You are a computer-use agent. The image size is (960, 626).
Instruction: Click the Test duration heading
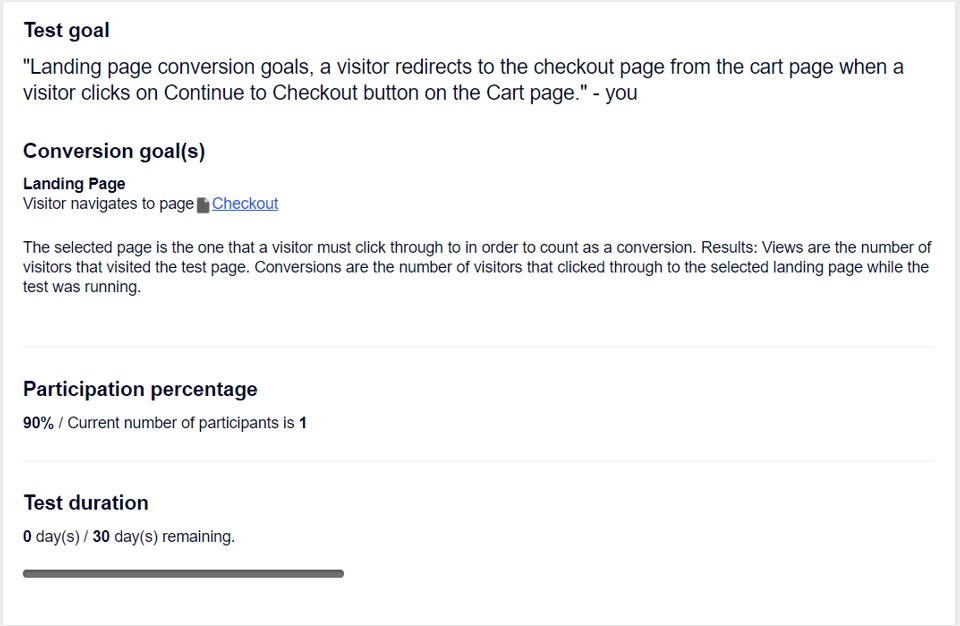click(x=86, y=503)
